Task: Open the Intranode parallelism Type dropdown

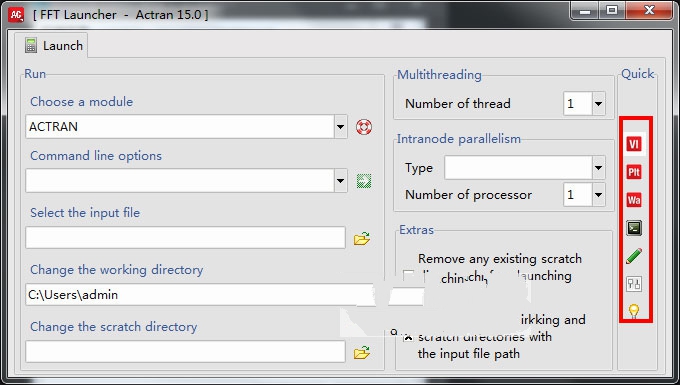Action: tap(598, 167)
